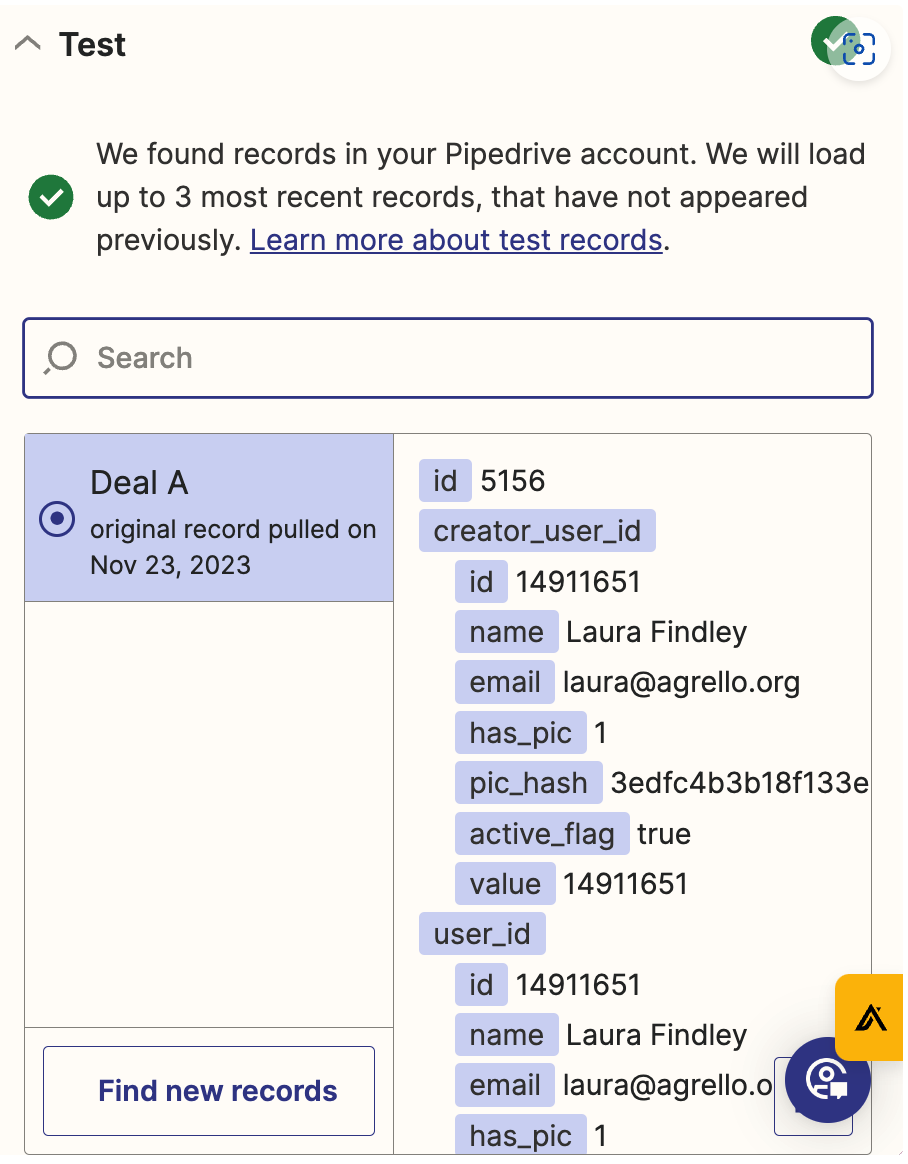Click name tag under user_id
Viewport: 908px width, 1164px height.
[x=506, y=1035]
